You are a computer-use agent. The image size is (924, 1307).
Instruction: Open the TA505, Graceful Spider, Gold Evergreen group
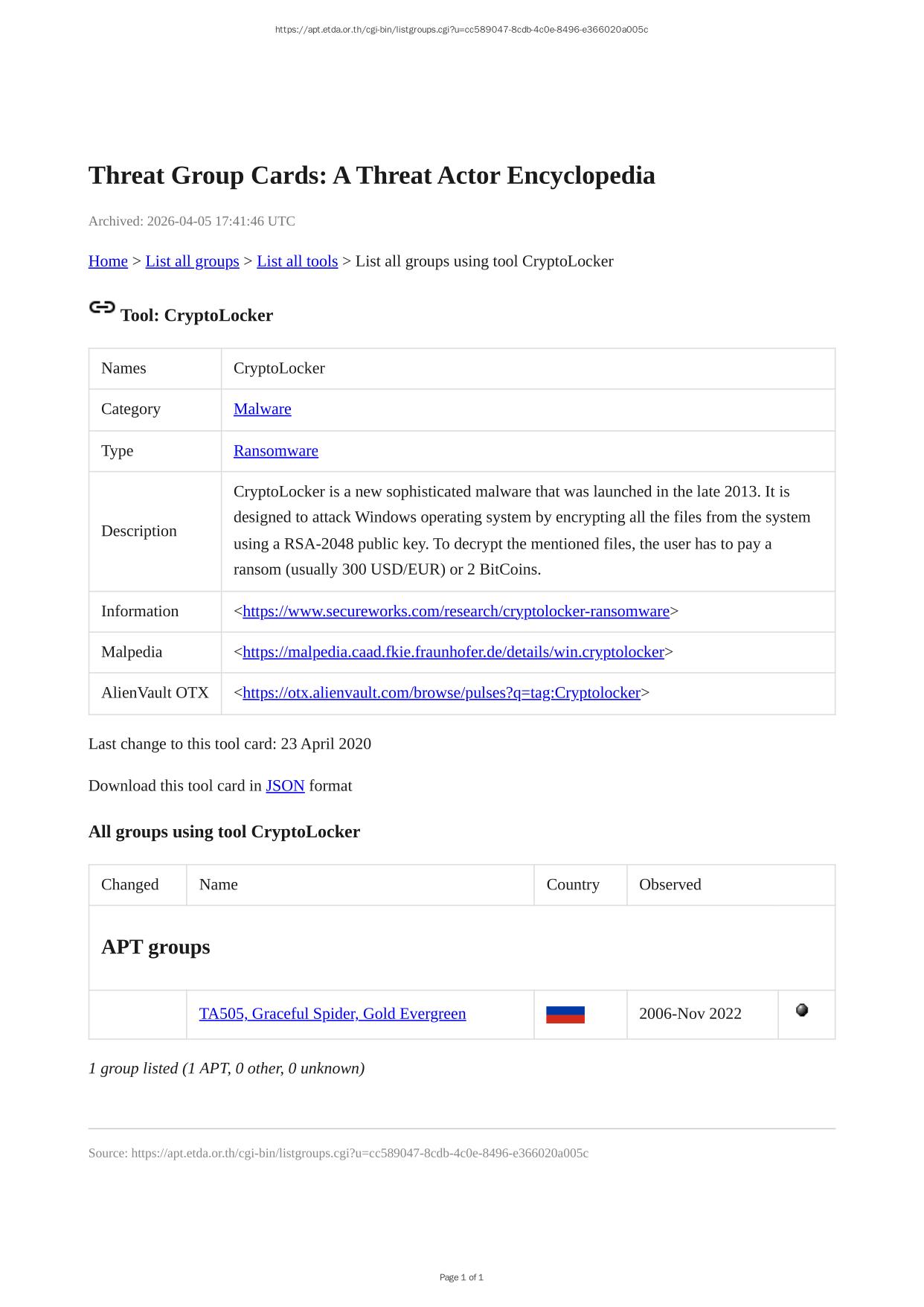point(332,1014)
